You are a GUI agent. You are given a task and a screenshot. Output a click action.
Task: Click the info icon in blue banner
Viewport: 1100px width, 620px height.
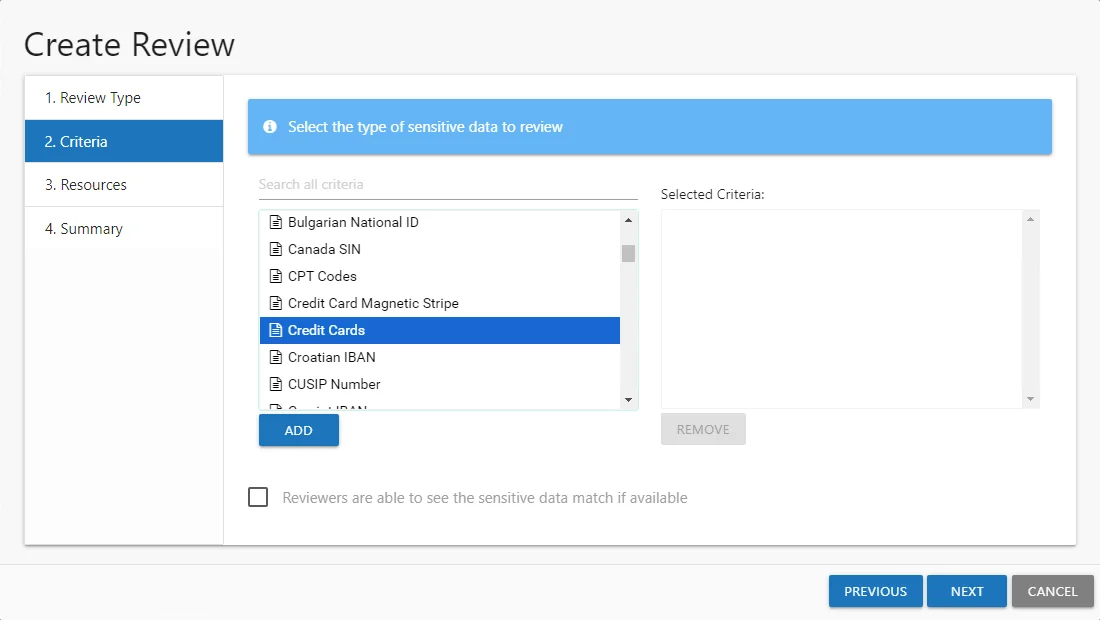[x=269, y=127]
